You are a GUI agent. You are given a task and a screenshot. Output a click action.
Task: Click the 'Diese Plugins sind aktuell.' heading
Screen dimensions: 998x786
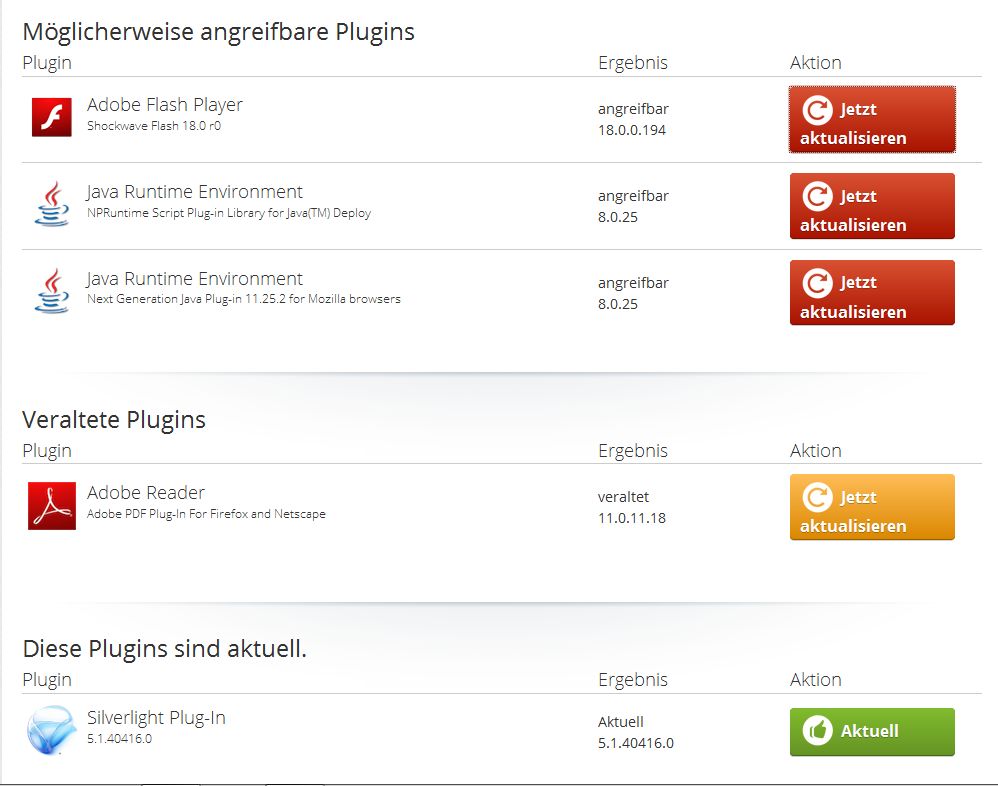(165, 649)
